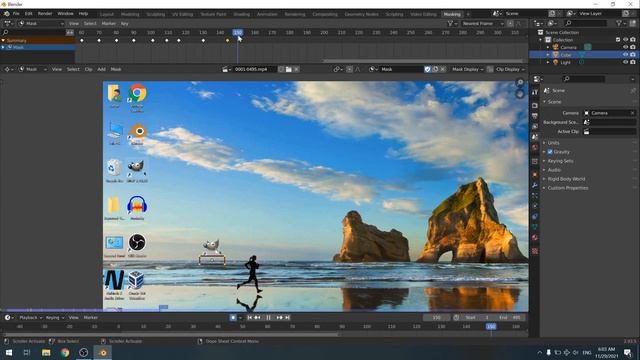
Task: Open Chrome from the Windows taskbar
Action: click(65, 353)
